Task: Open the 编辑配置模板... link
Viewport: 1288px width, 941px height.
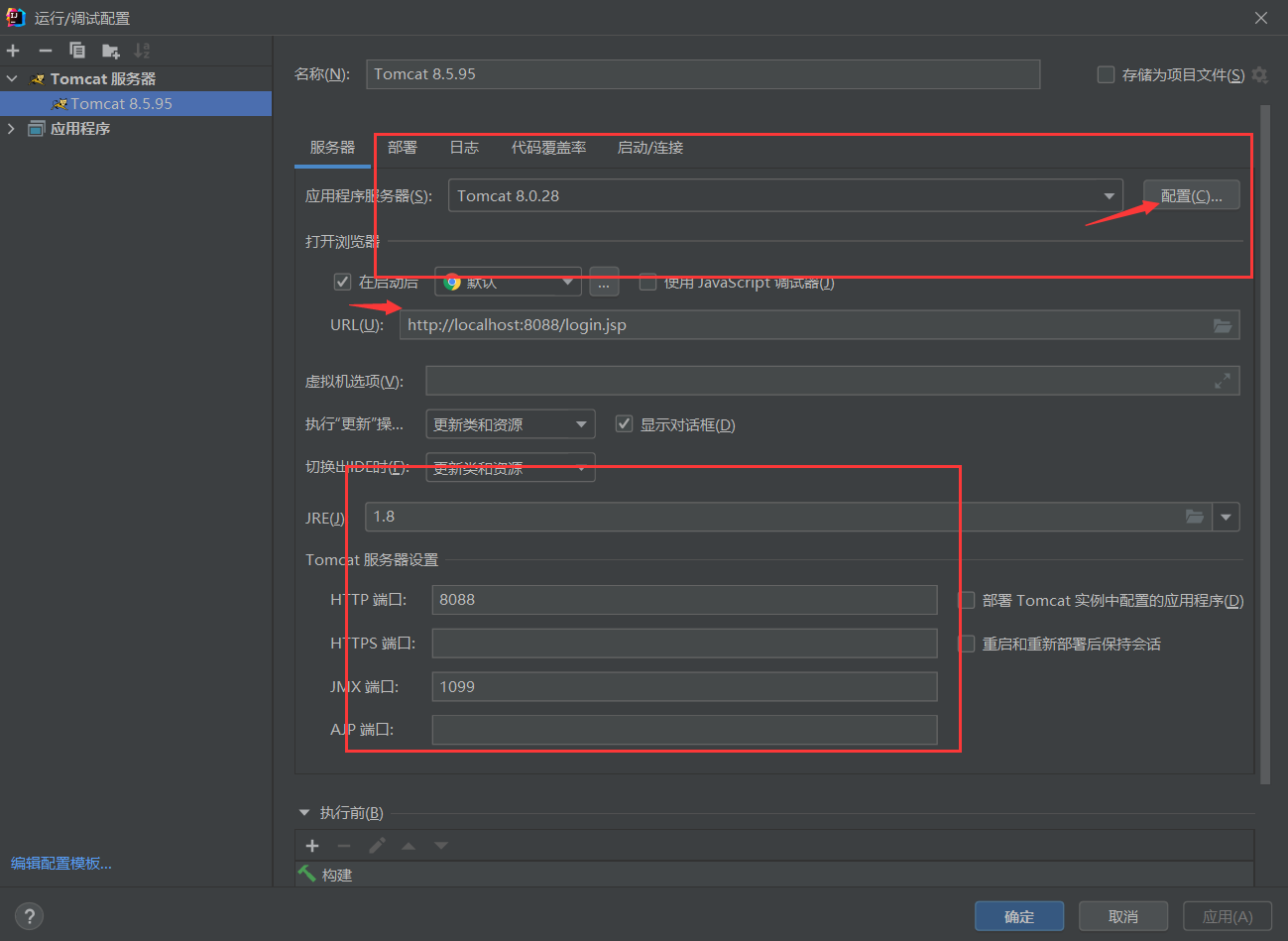Action: pyautogui.click(x=61, y=863)
